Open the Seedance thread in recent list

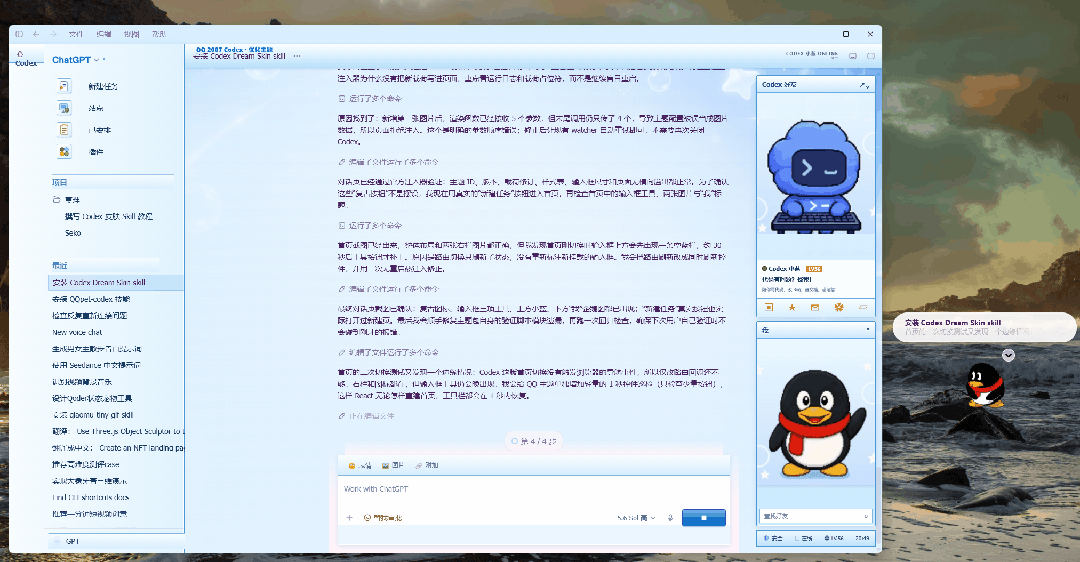tap(96, 365)
